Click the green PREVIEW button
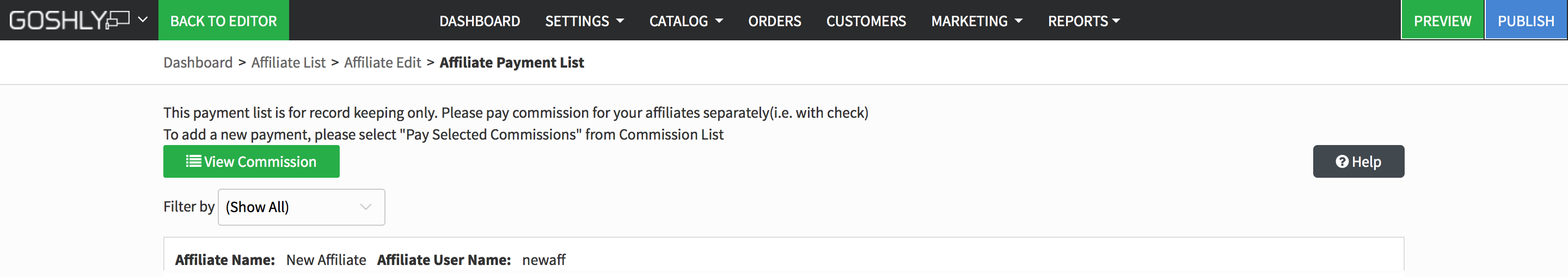This screenshot has width=1568, height=277. [x=1442, y=20]
